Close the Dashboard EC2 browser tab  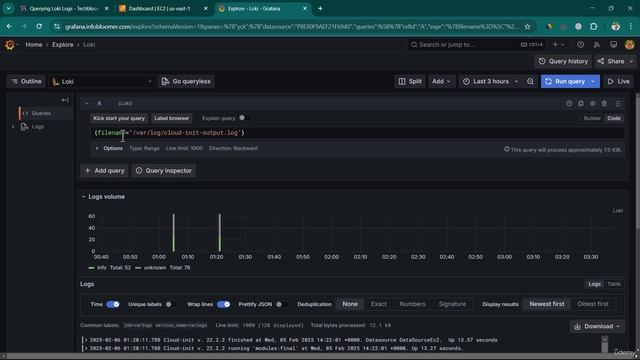[x=206, y=8]
